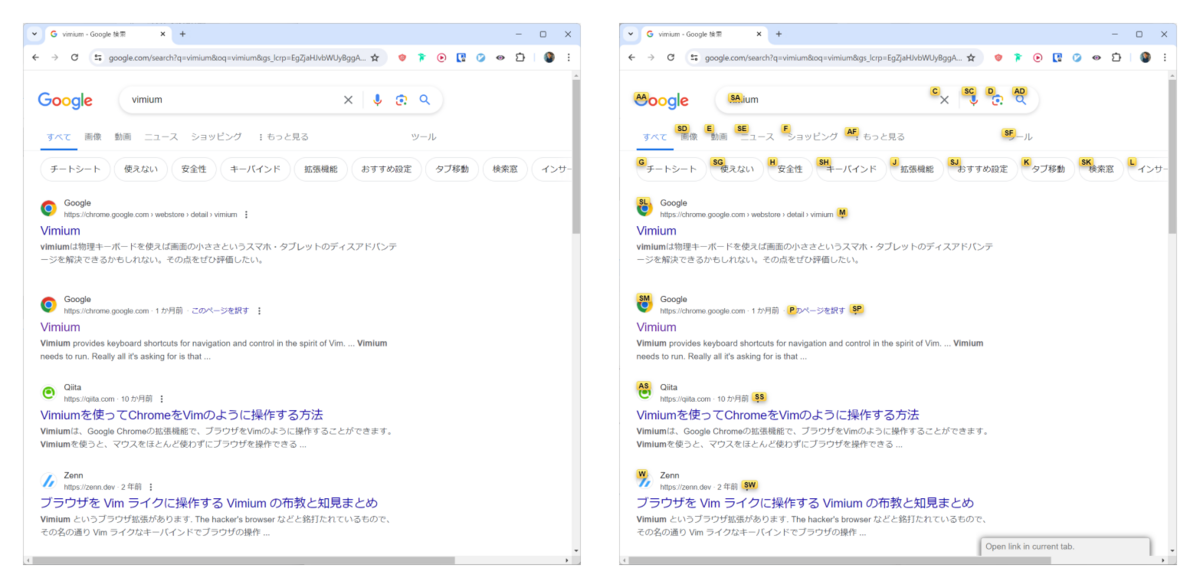1200x588 pixels.
Task: Click the magnifier search button, left window
Action: pyautogui.click(x=425, y=100)
